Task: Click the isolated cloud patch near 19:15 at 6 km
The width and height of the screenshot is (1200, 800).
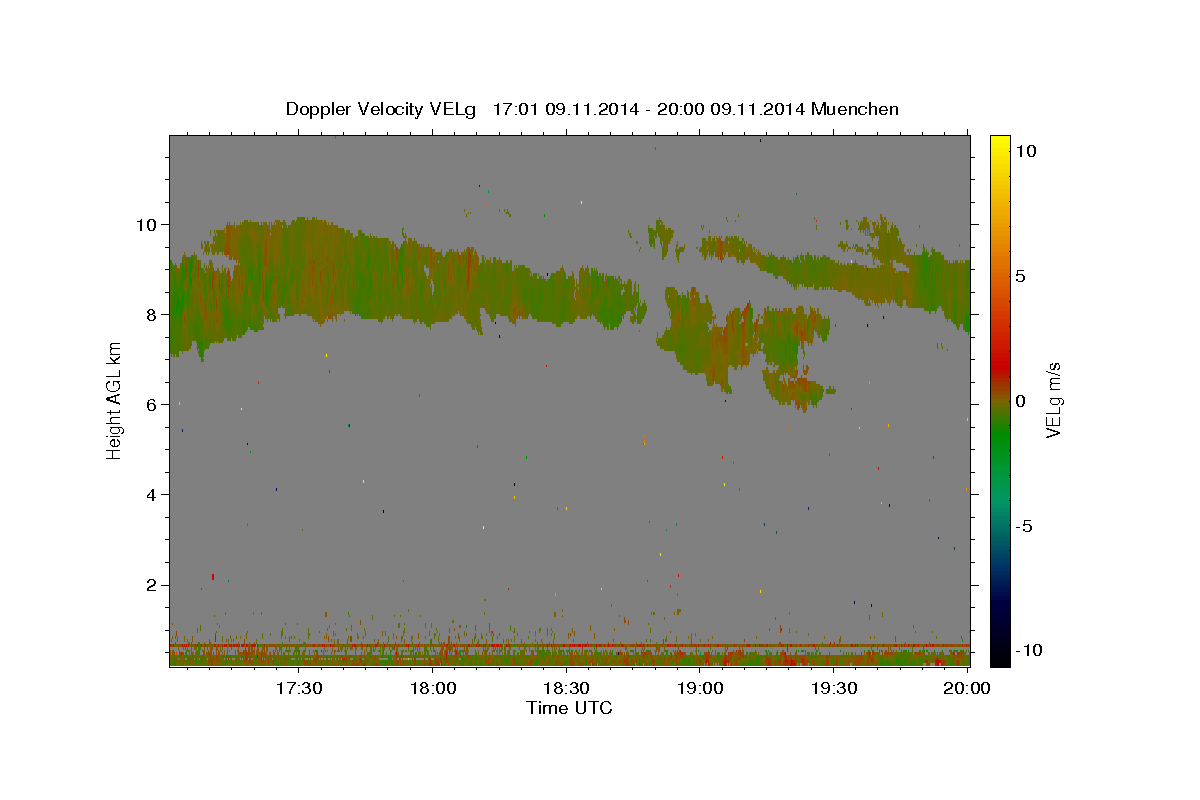Action: (x=798, y=389)
